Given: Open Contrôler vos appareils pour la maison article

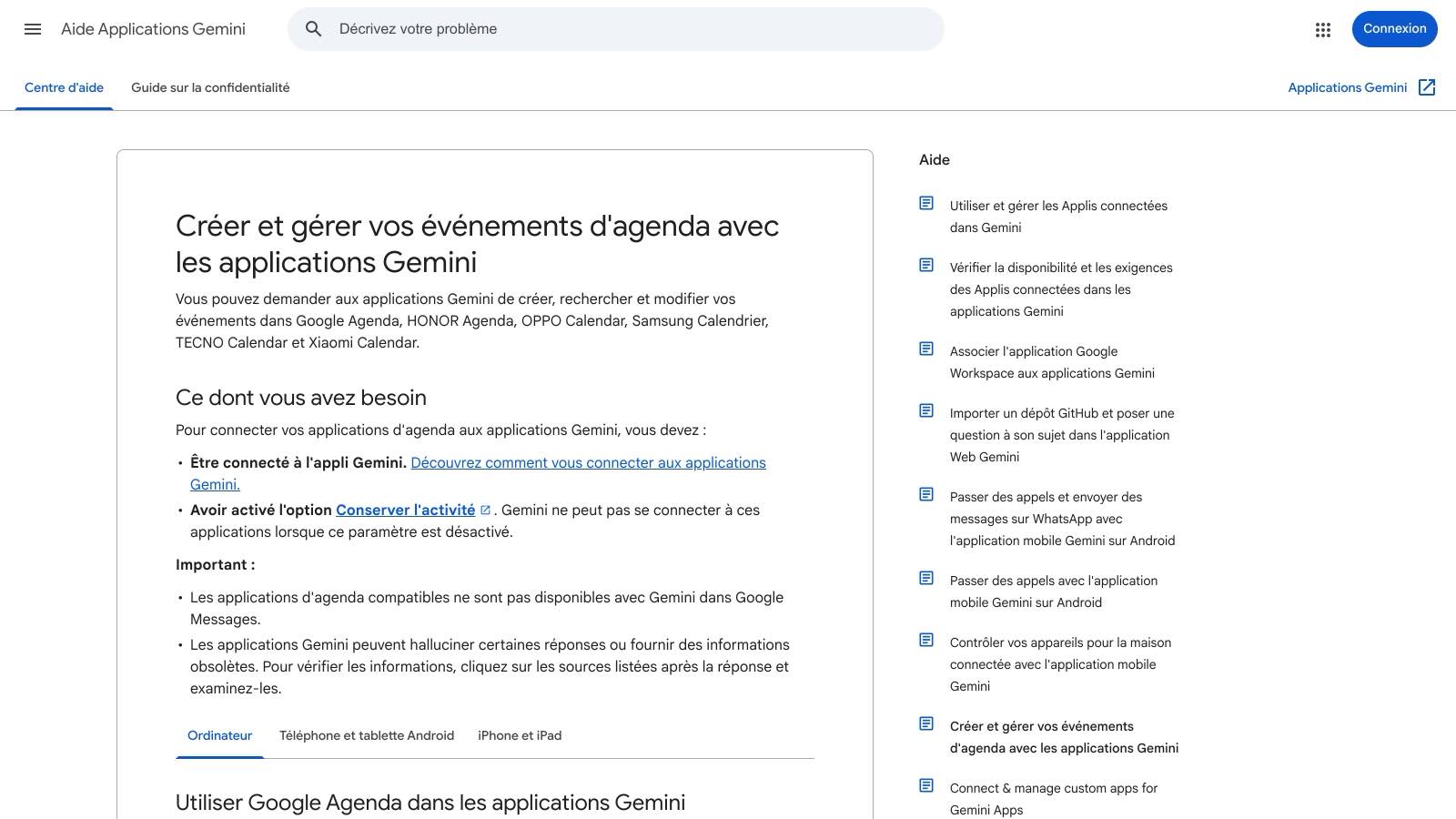Looking at the screenshot, I should (x=1060, y=664).
